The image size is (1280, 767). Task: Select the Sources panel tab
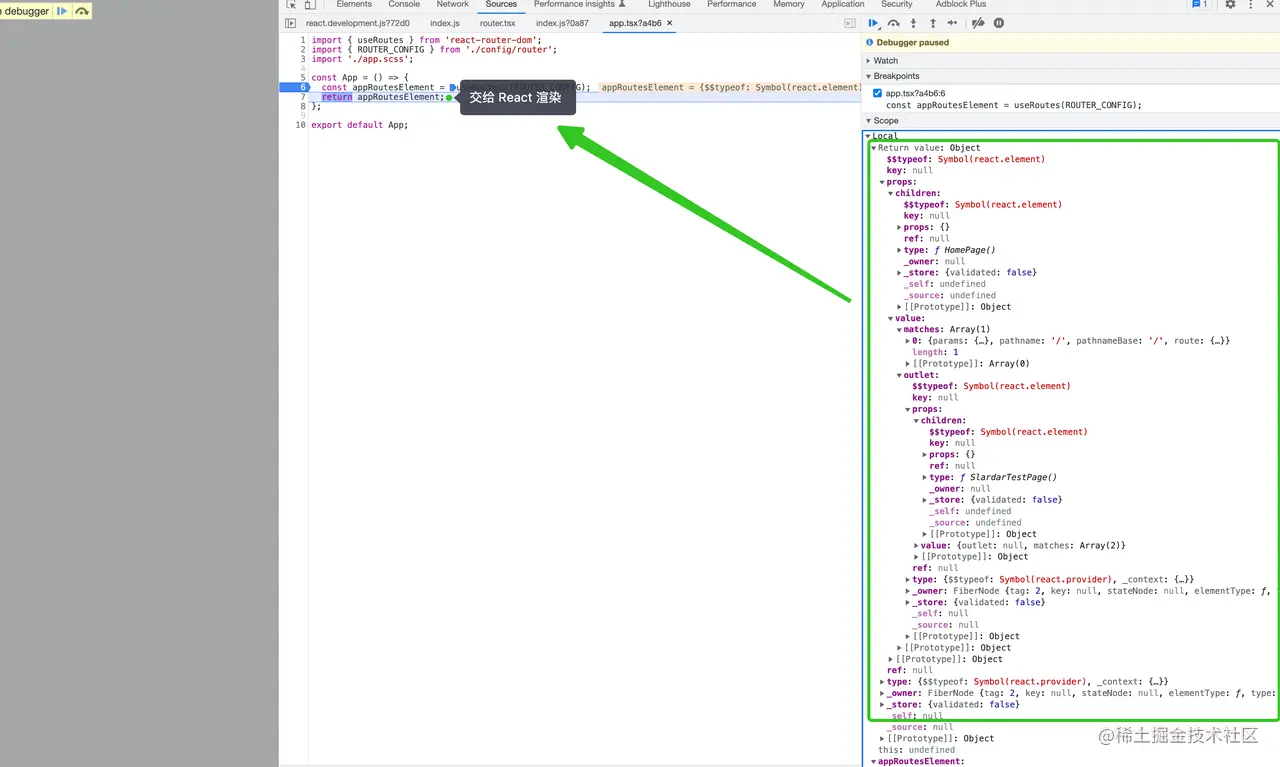(501, 5)
